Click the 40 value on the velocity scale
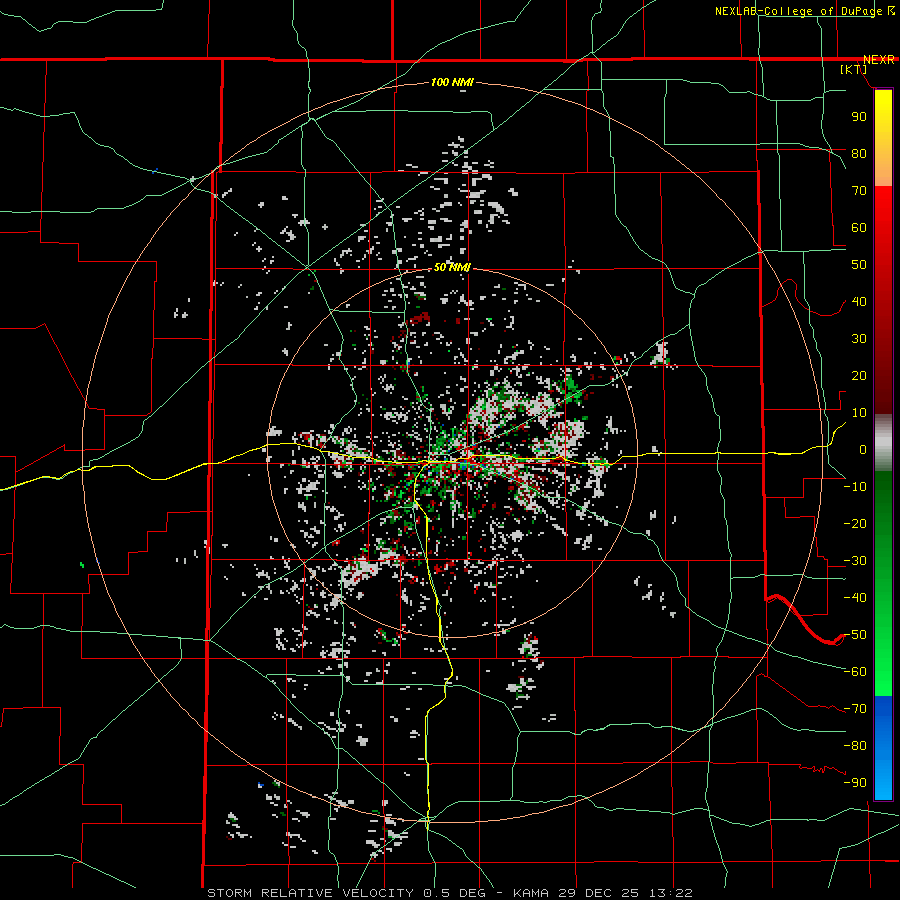Screen dimensions: 900x900 pyautogui.click(x=859, y=302)
